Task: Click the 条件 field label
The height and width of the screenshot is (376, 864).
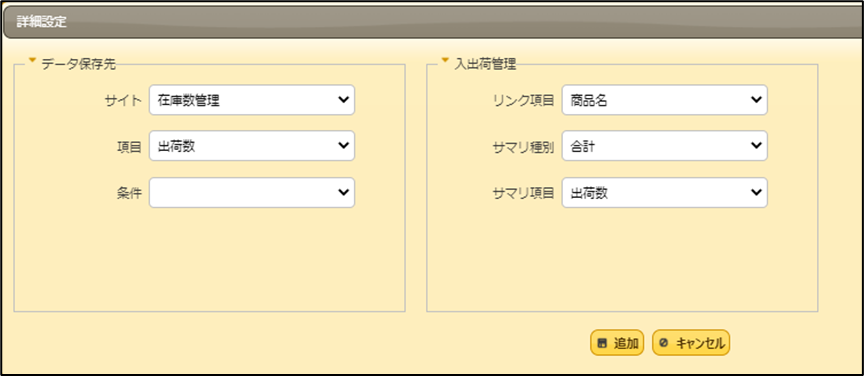Action: pyautogui.click(x=130, y=193)
